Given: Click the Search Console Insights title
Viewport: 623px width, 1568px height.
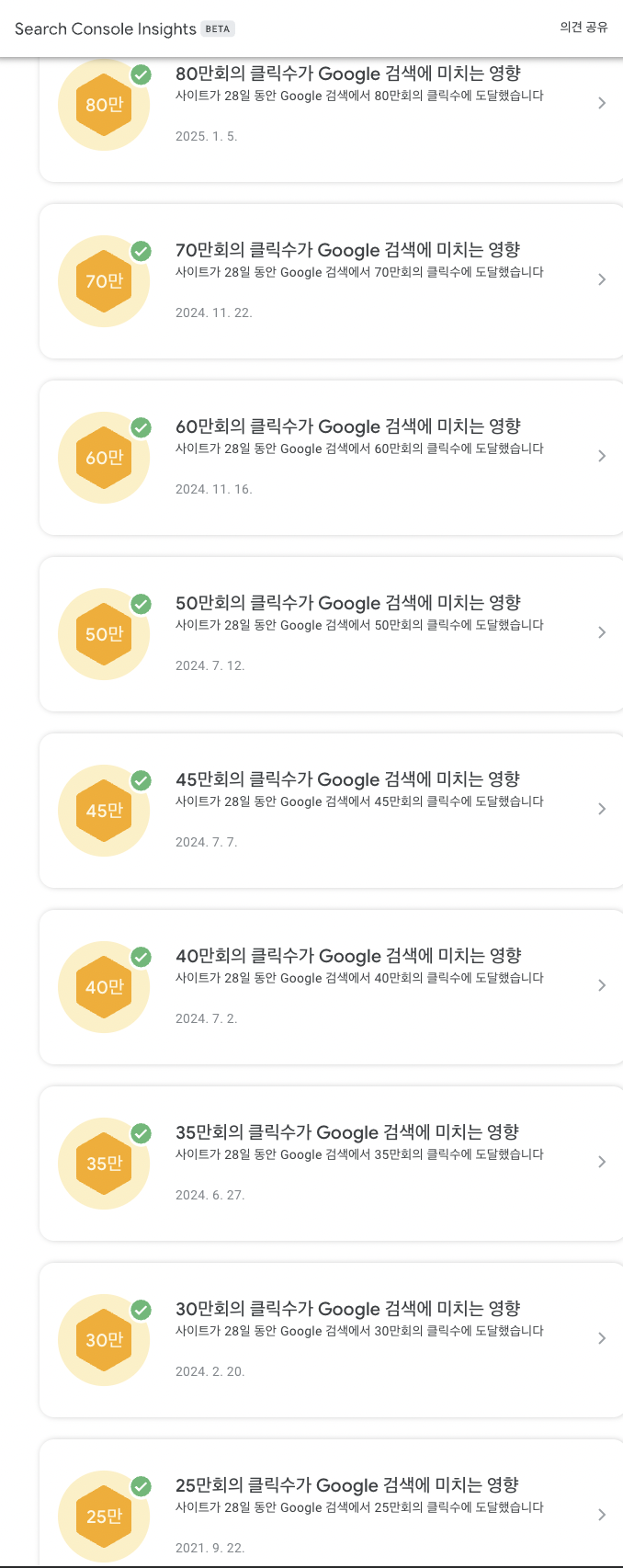Looking at the screenshot, I should click(106, 28).
